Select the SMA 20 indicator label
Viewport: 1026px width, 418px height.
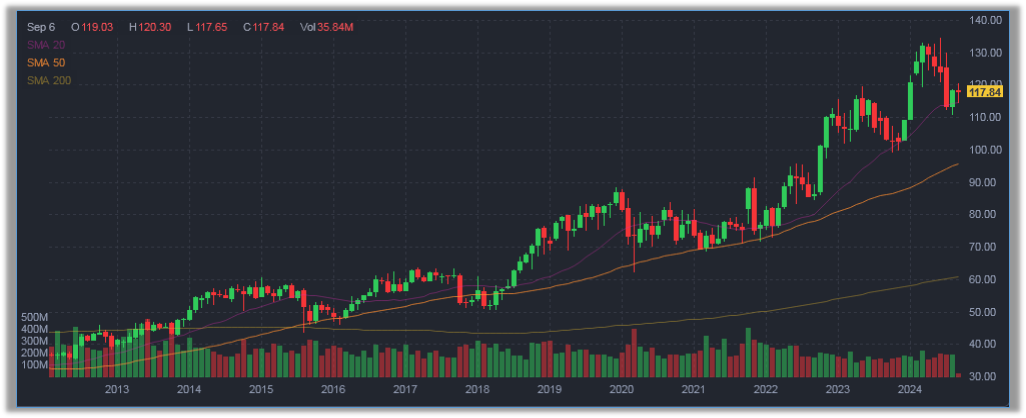45,45
